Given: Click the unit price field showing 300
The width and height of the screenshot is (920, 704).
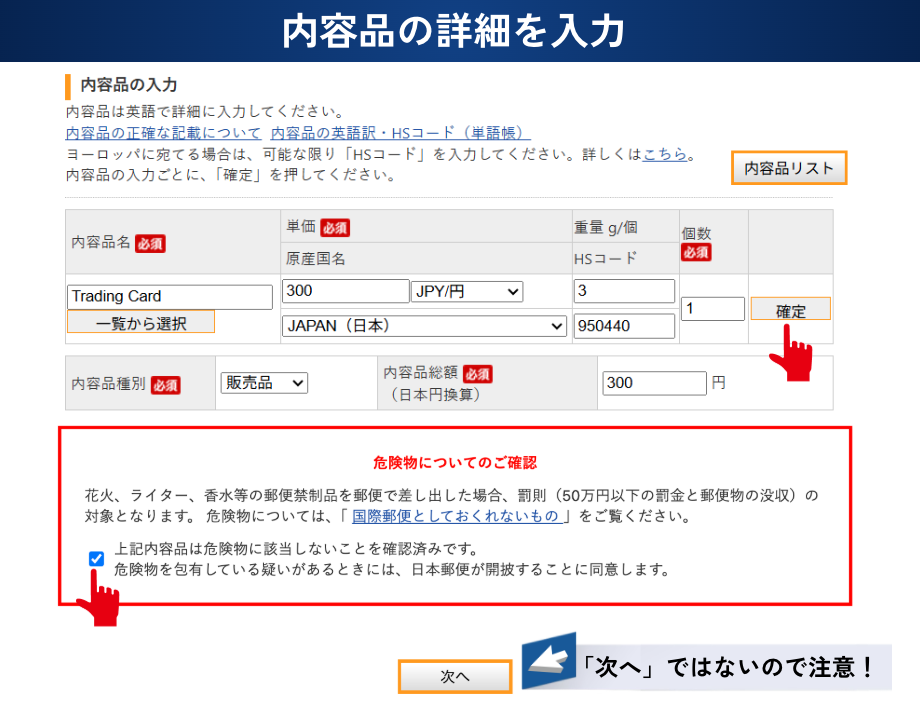Looking at the screenshot, I should (x=345, y=291).
